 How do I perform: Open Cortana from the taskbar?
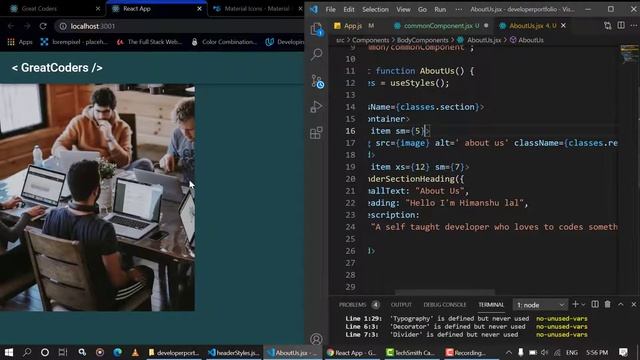[x=45, y=352]
